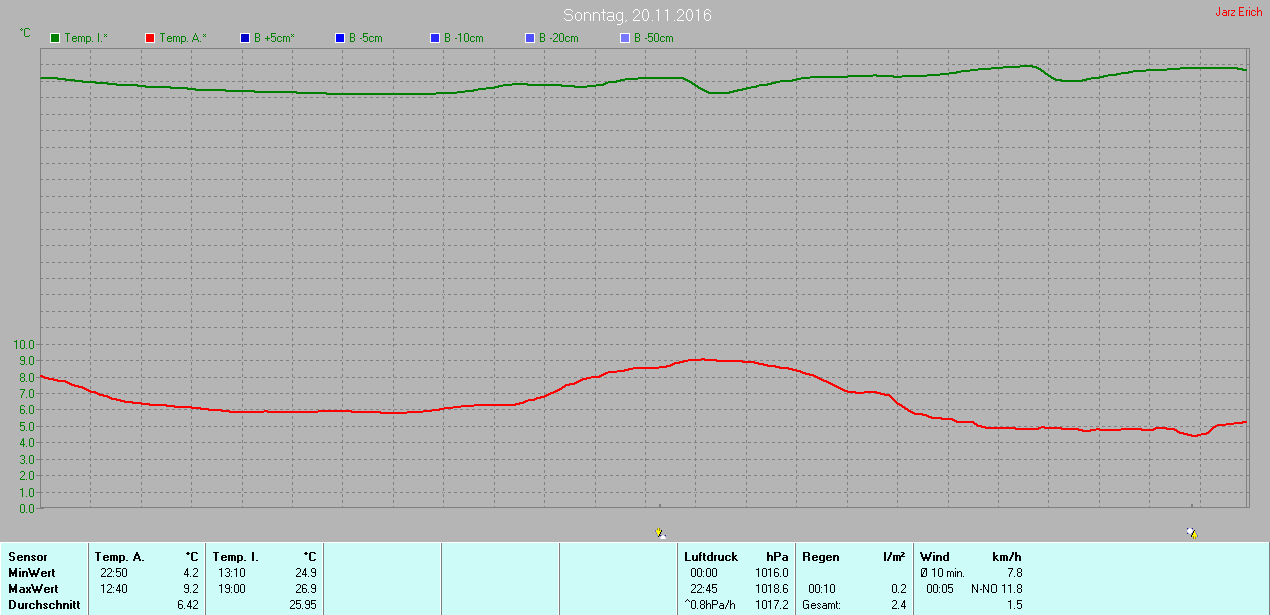Viewport: 1270px width, 615px height.
Task: Click the B -20cm legend color box
Action: 530,38
